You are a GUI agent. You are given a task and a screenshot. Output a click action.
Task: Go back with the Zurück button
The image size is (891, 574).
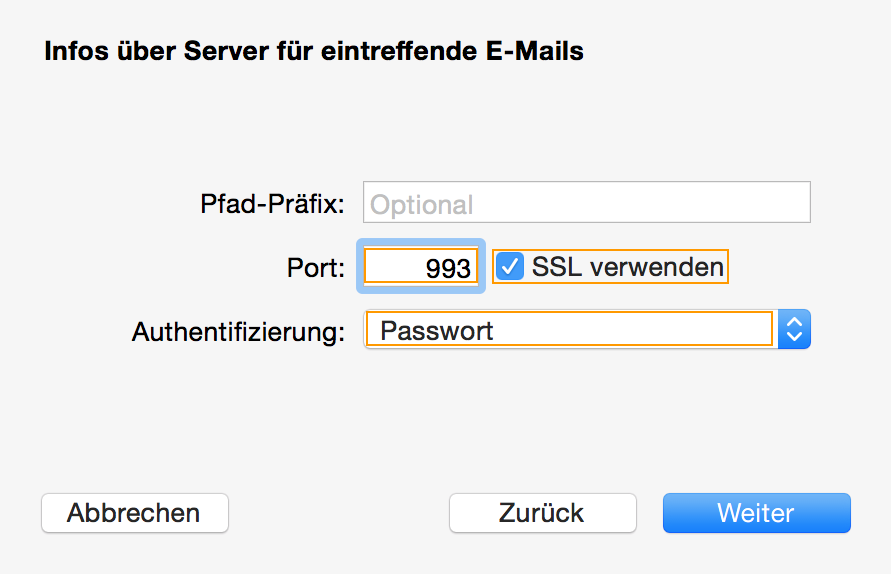click(542, 513)
